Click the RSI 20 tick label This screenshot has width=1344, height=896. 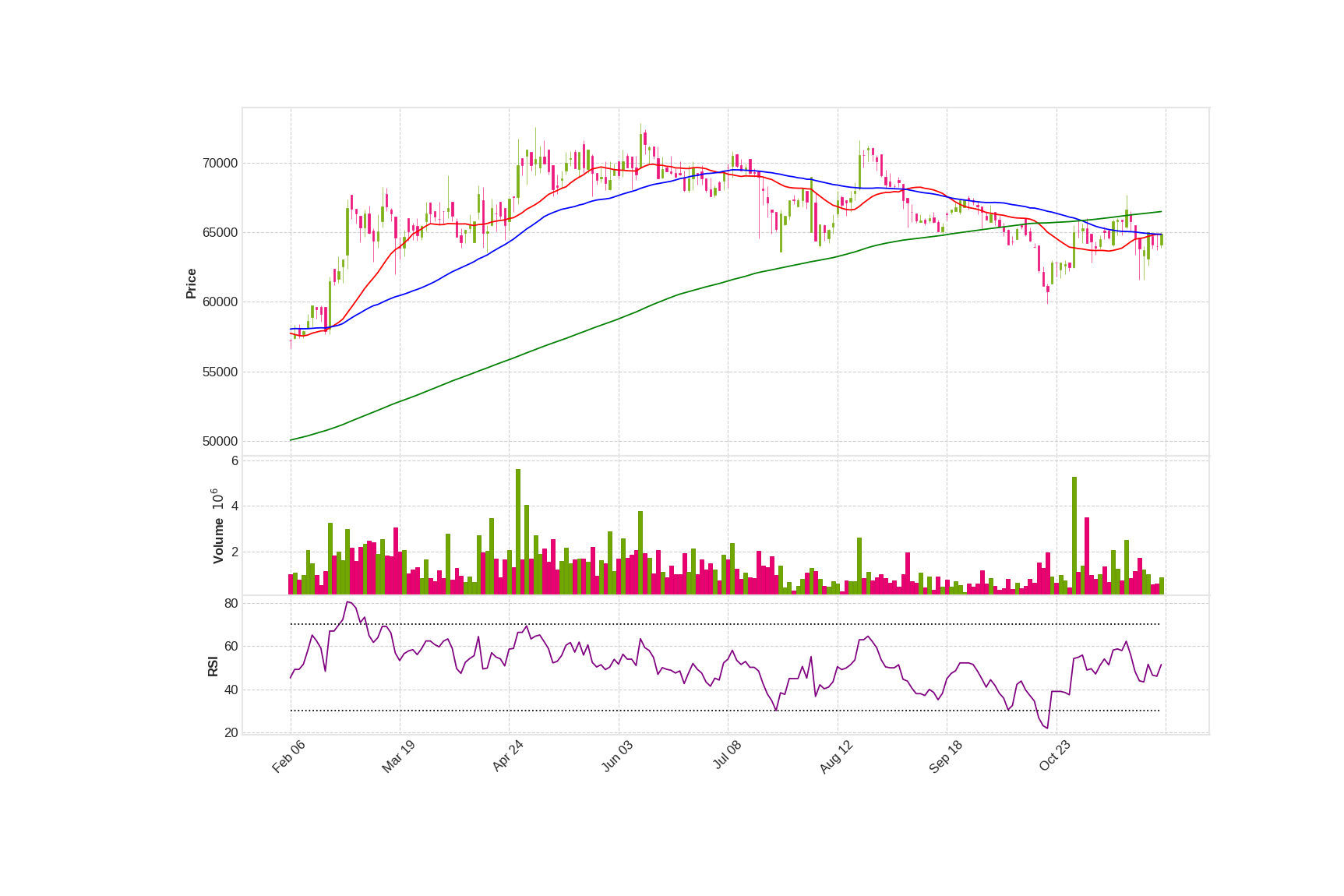(x=231, y=733)
